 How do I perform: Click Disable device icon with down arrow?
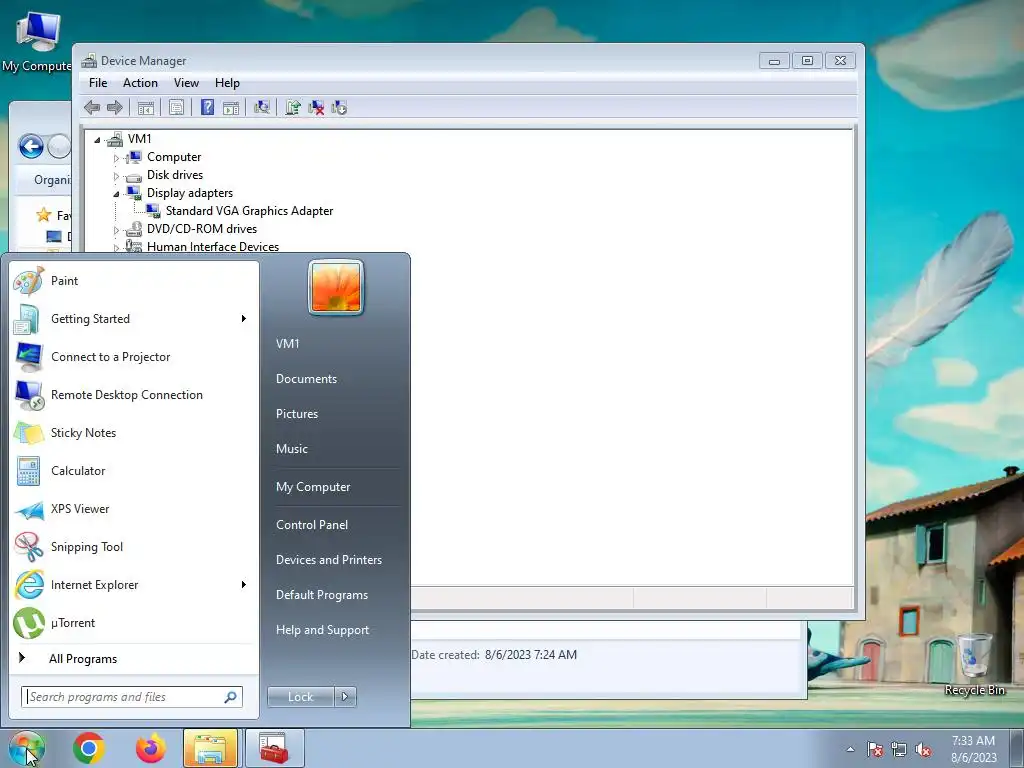coord(339,108)
